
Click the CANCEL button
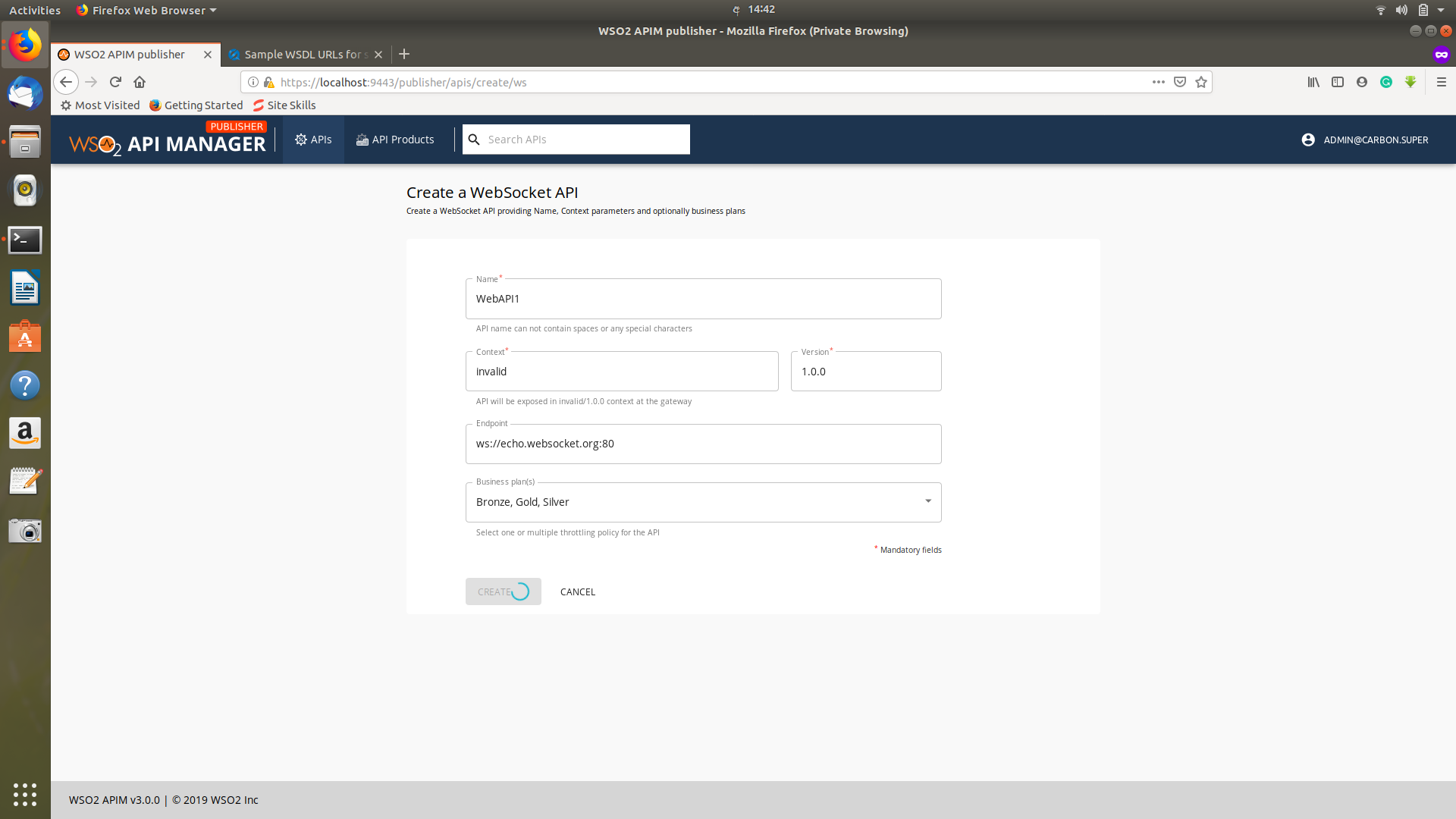tap(577, 591)
